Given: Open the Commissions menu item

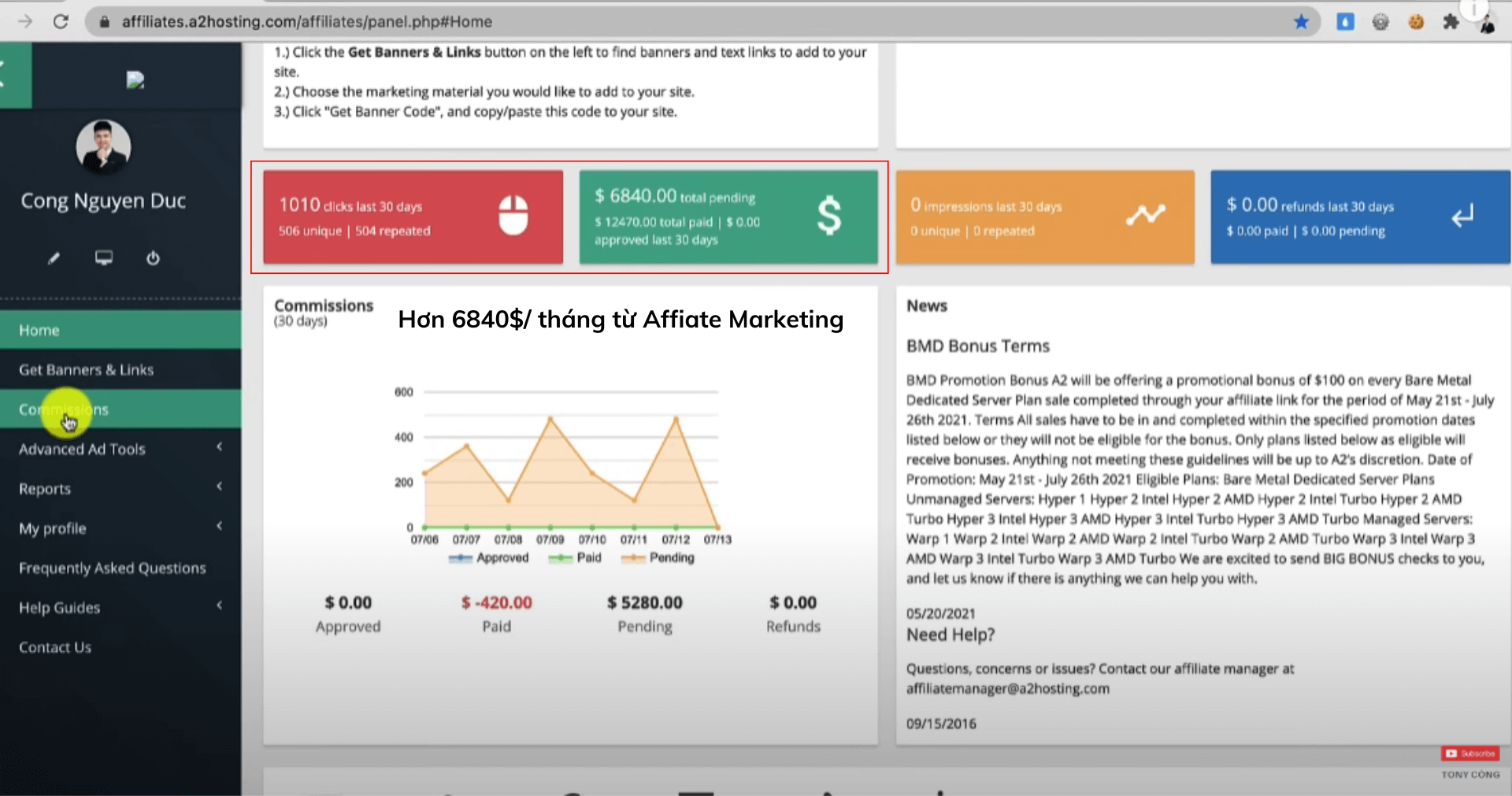Looking at the screenshot, I should tap(120, 409).
